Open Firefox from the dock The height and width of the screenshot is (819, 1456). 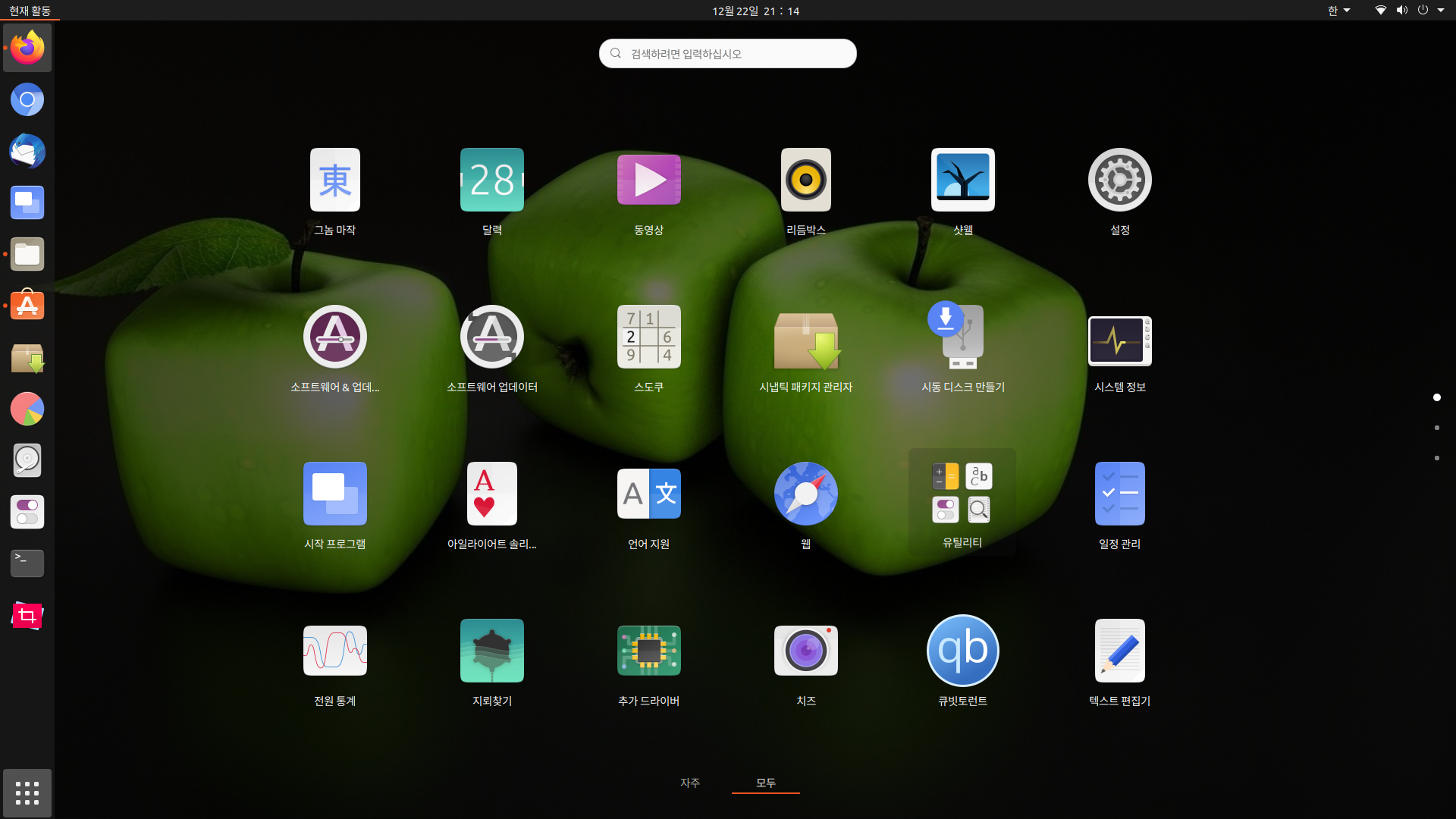click(27, 48)
